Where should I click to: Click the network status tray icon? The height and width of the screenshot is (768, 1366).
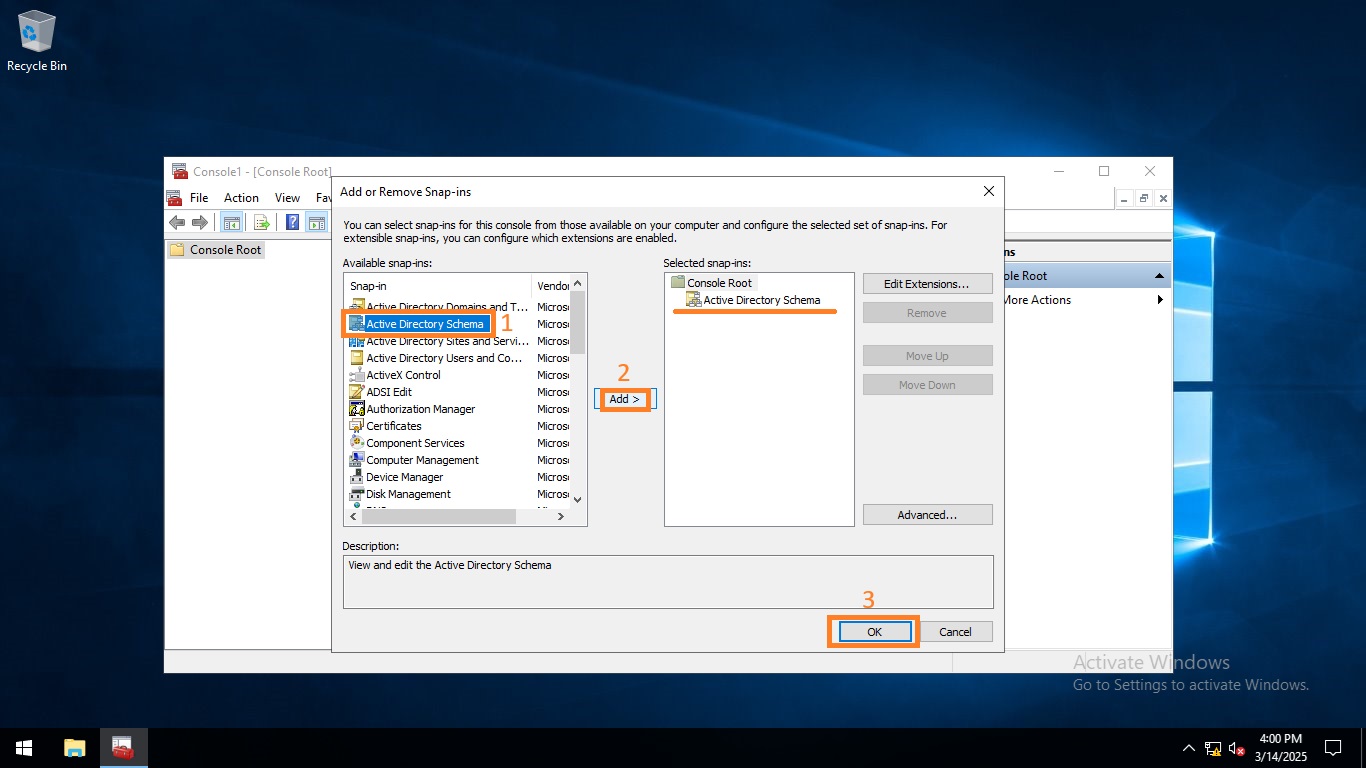click(1213, 748)
